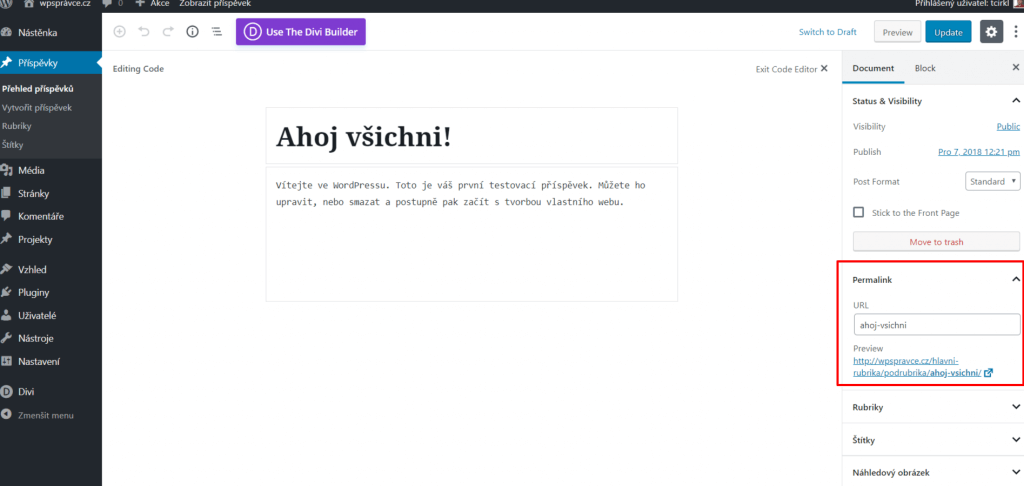Click the Uživatelé person icon

pos(7,315)
